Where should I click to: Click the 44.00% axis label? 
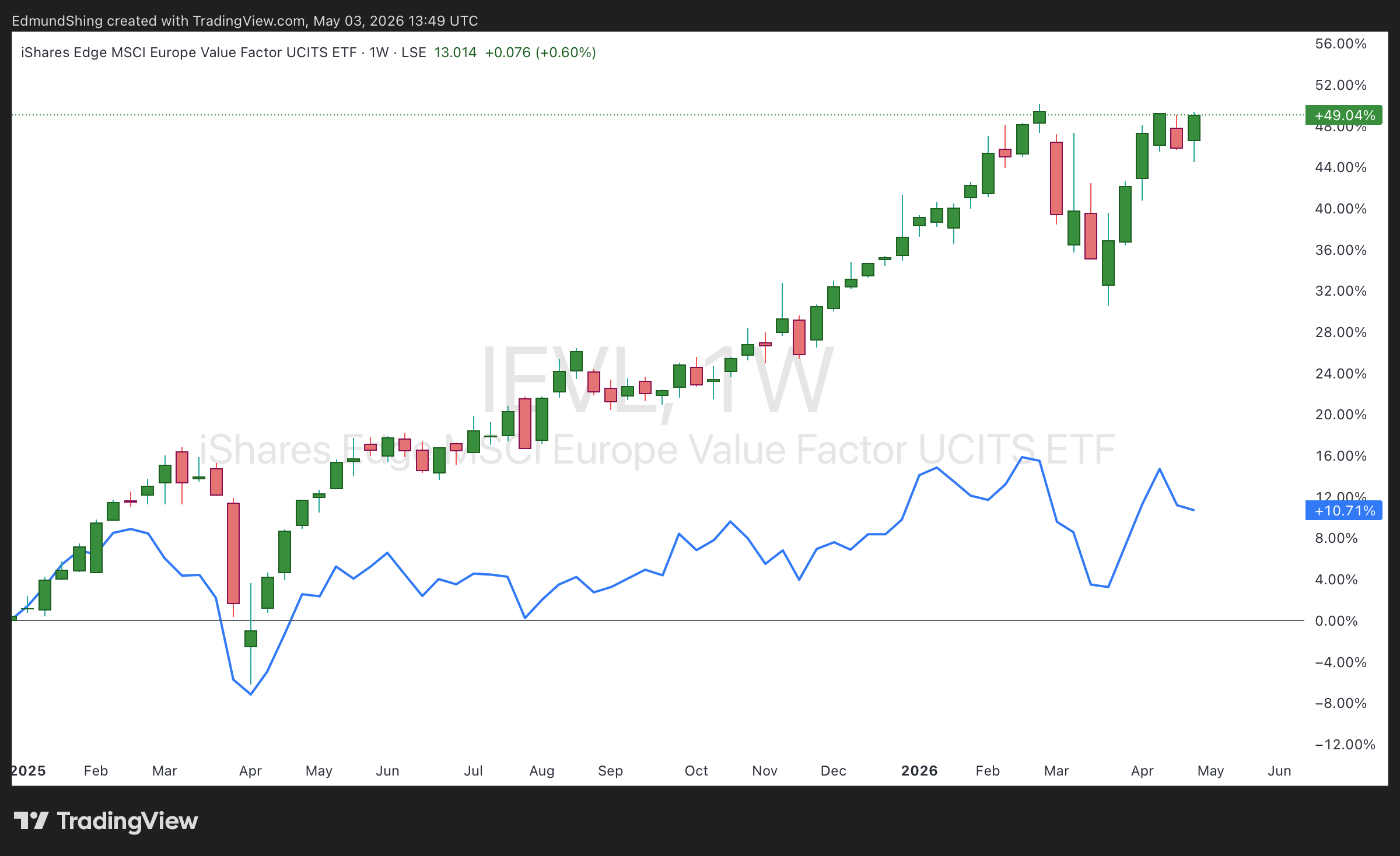tap(1340, 167)
